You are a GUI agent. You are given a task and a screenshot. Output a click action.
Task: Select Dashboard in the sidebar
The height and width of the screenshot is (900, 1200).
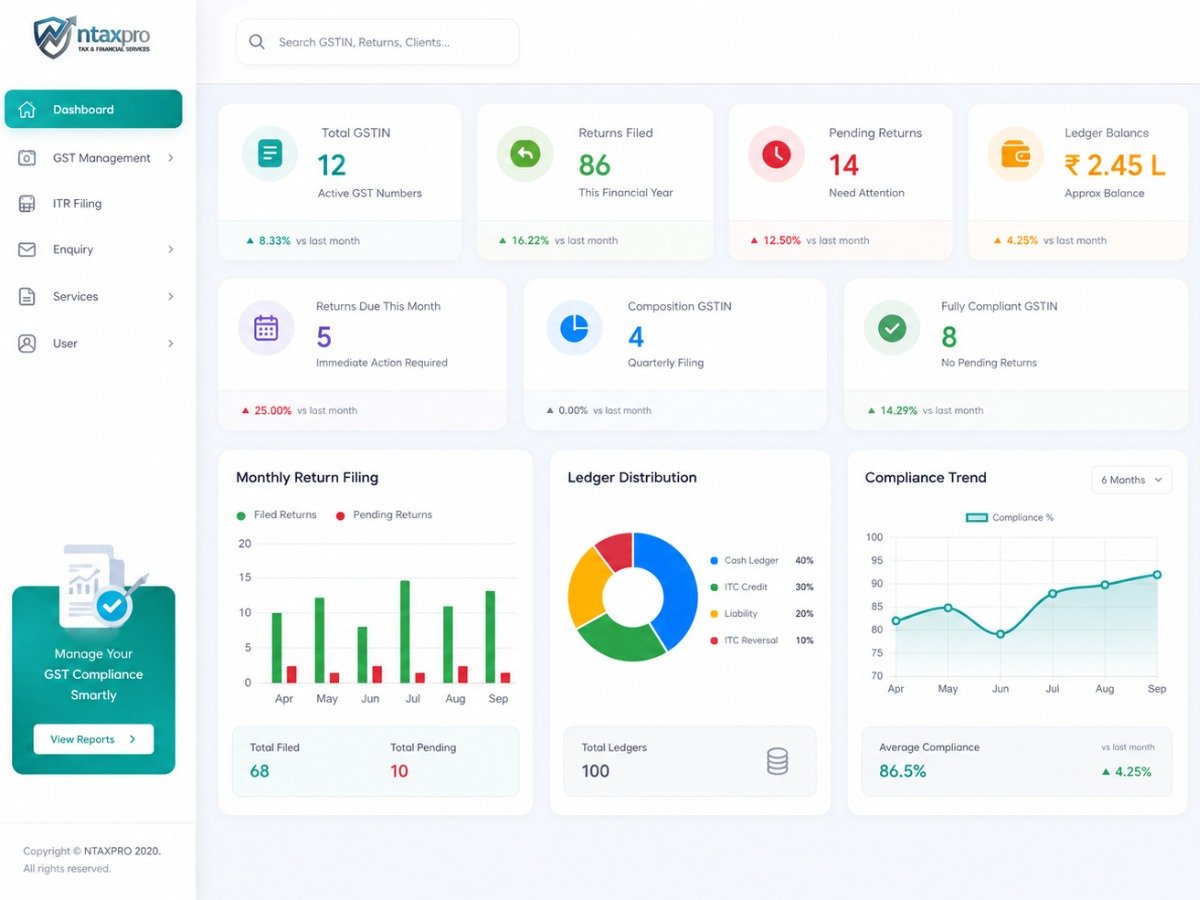94,109
